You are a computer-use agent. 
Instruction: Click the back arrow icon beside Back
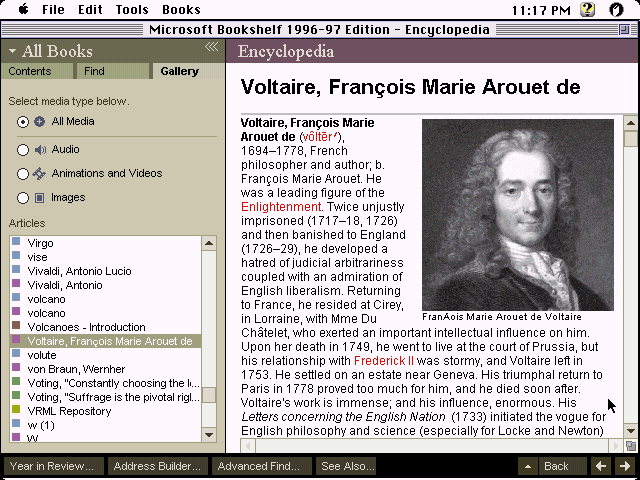click(528, 466)
